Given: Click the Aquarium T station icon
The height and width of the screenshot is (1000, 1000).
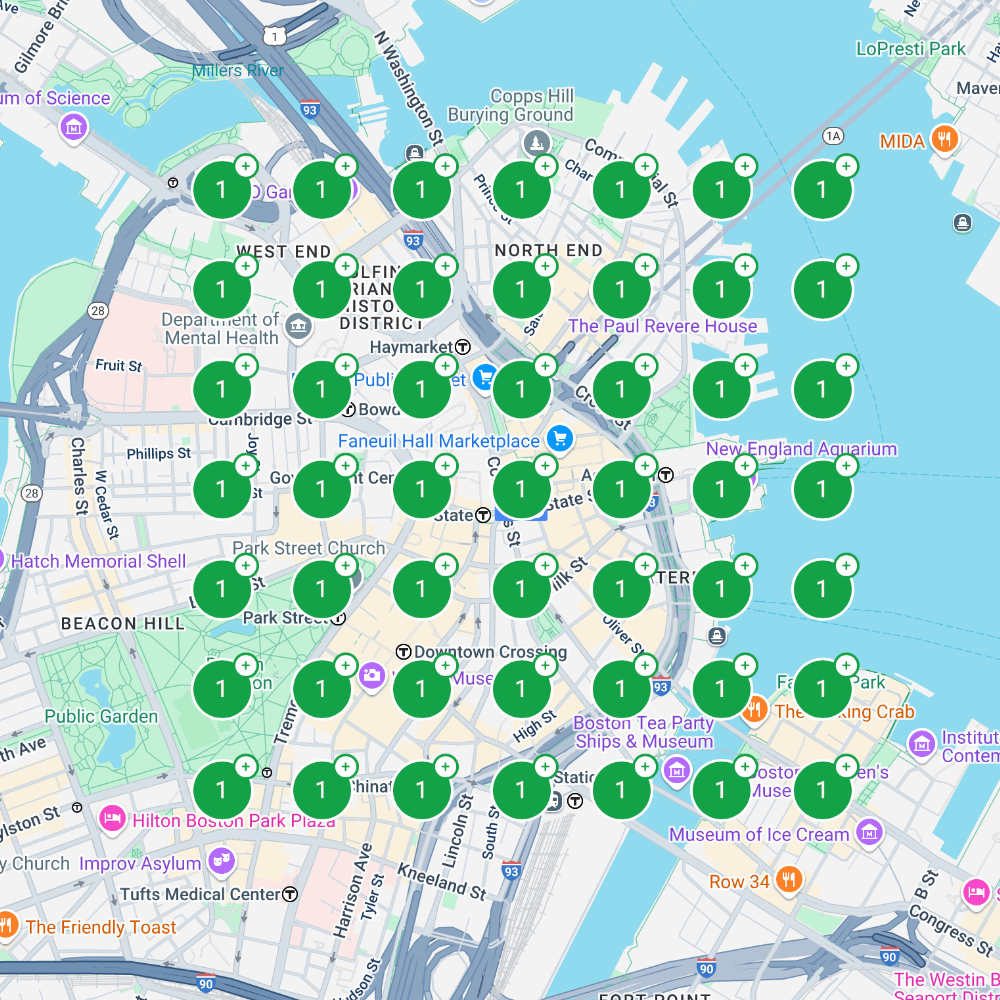Looking at the screenshot, I should click(666, 474).
